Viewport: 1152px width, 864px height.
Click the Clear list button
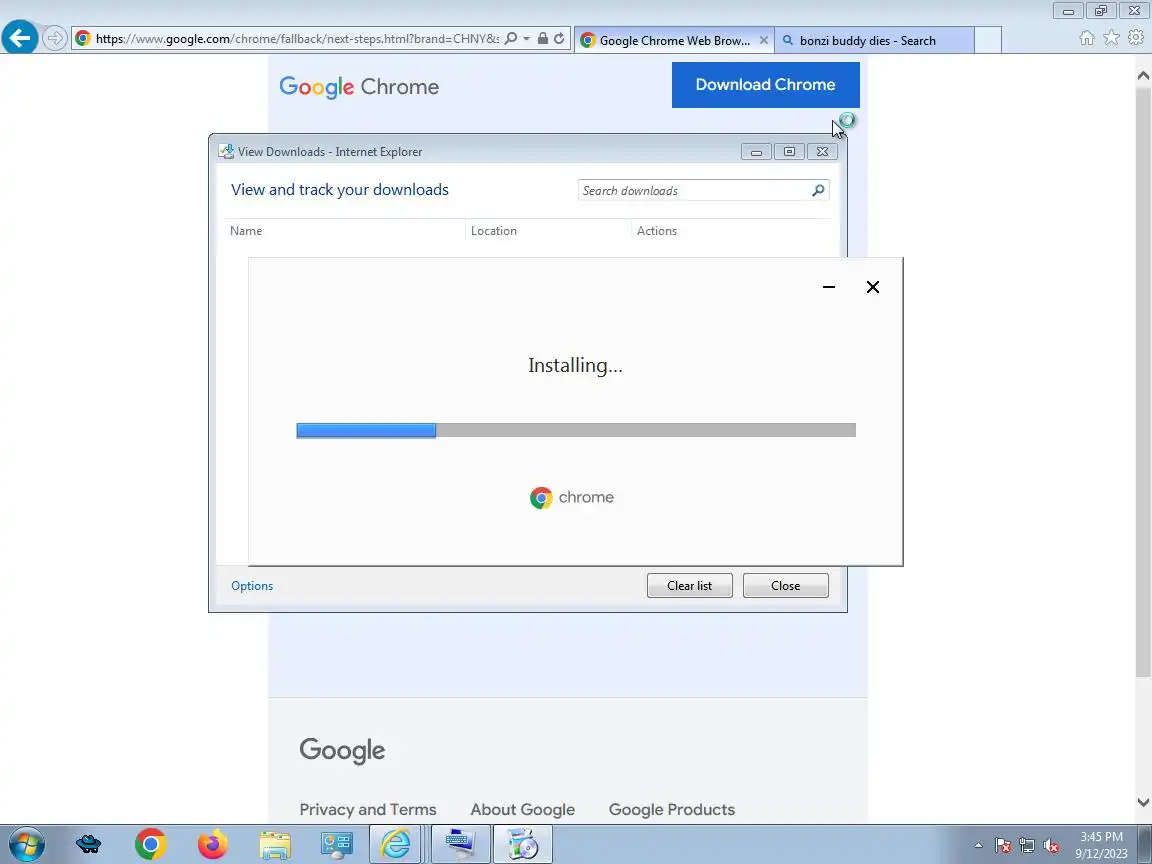click(689, 586)
